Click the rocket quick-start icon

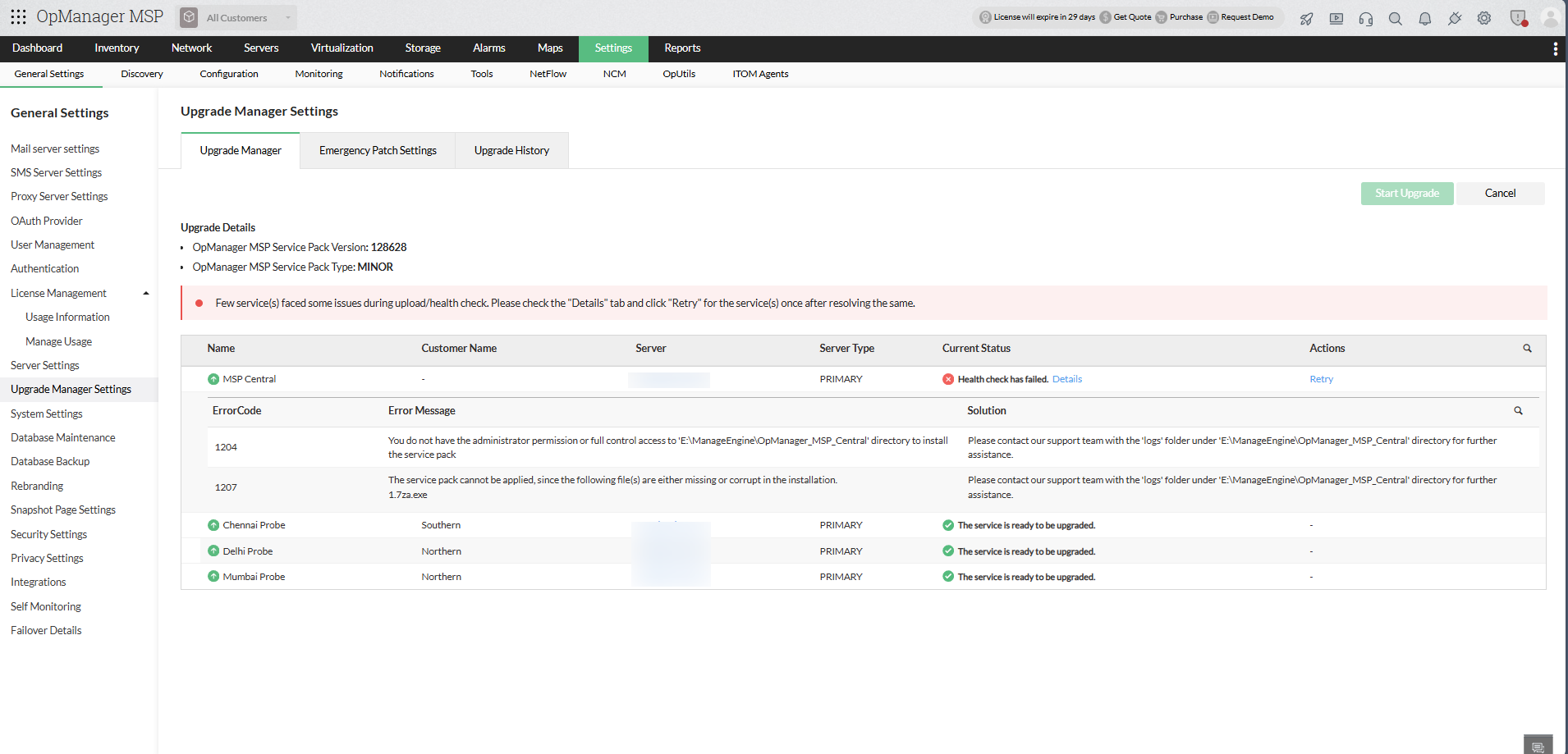point(1306,18)
